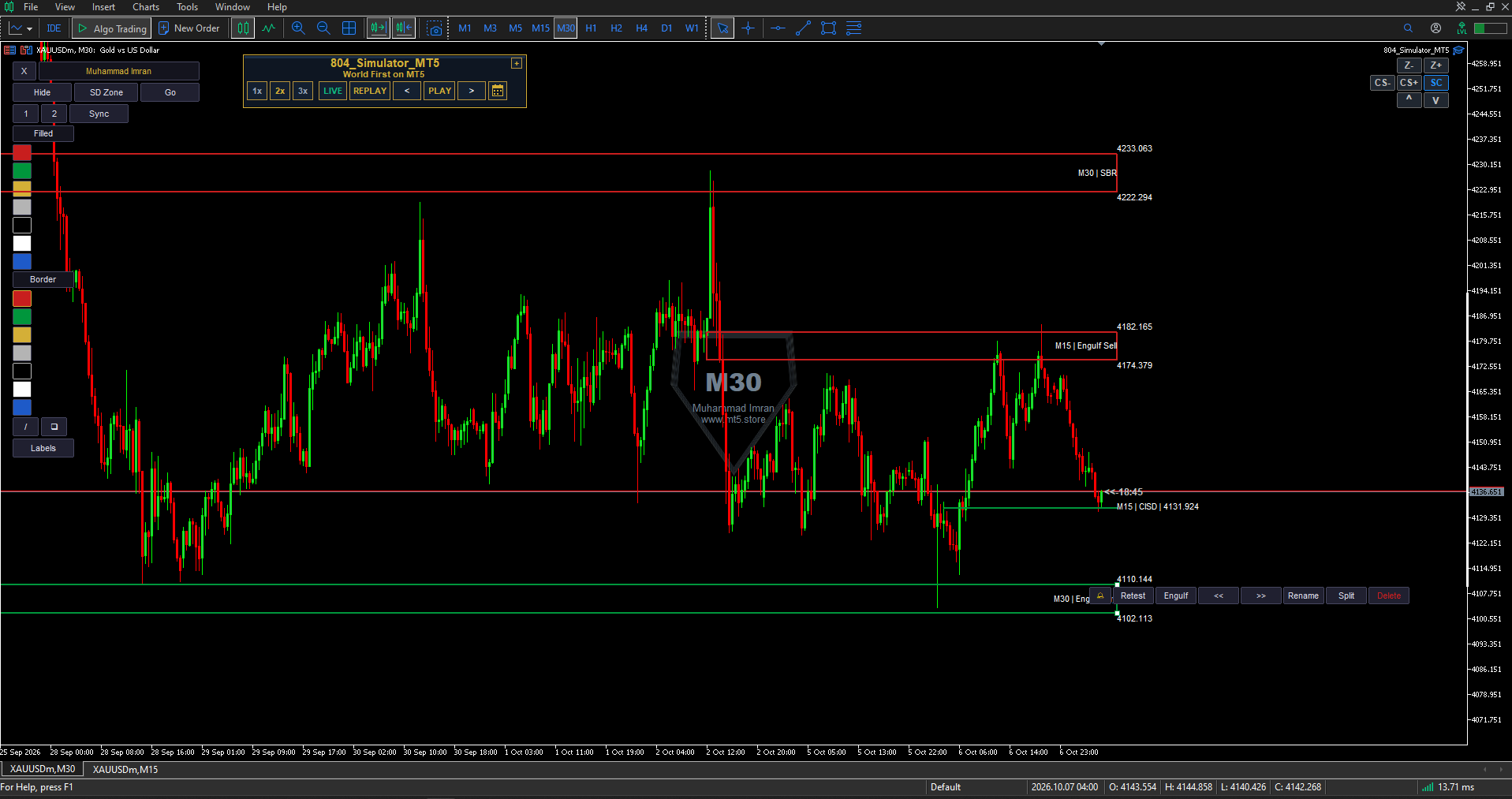Pick the blue fill color swatch
The width and height of the screenshot is (1512, 799).
22,262
